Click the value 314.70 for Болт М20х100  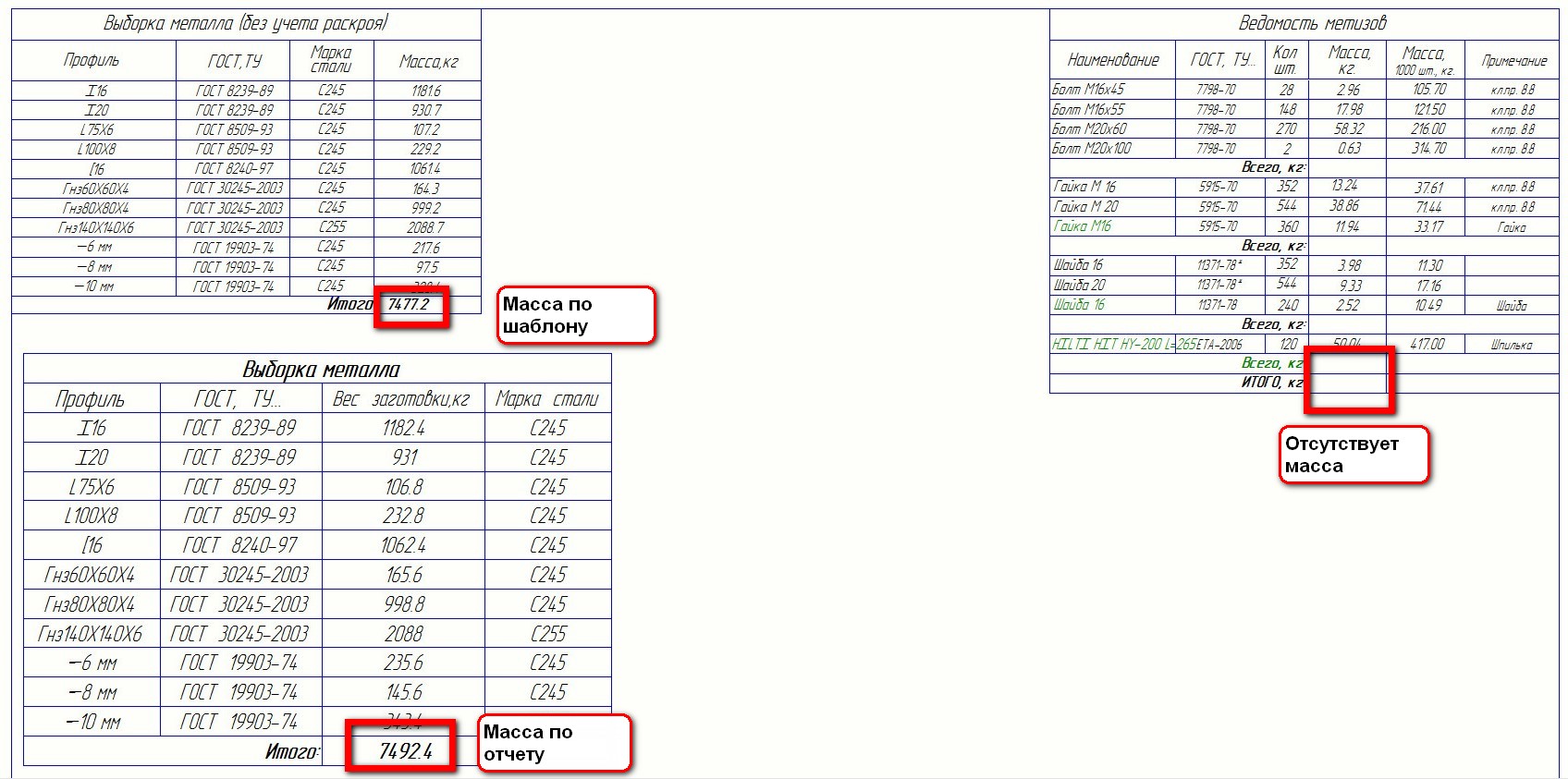(1428, 148)
